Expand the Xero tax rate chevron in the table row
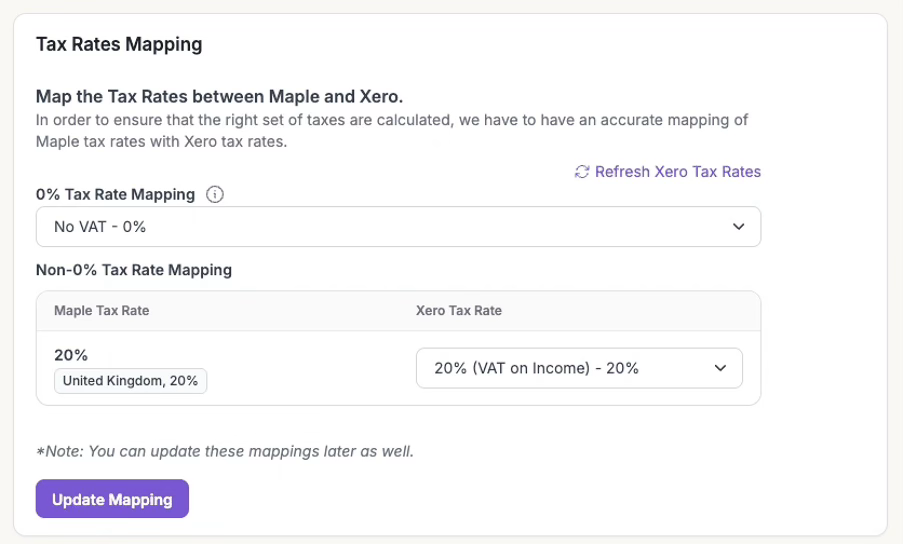The width and height of the screenshot is (903, 544). click(720, 368)
